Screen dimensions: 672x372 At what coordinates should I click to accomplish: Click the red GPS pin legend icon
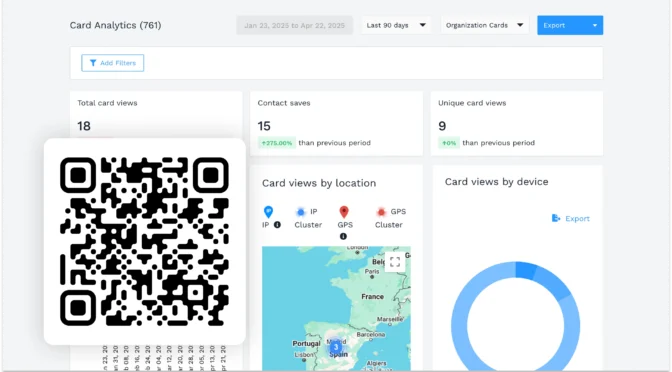pos(344,212)
